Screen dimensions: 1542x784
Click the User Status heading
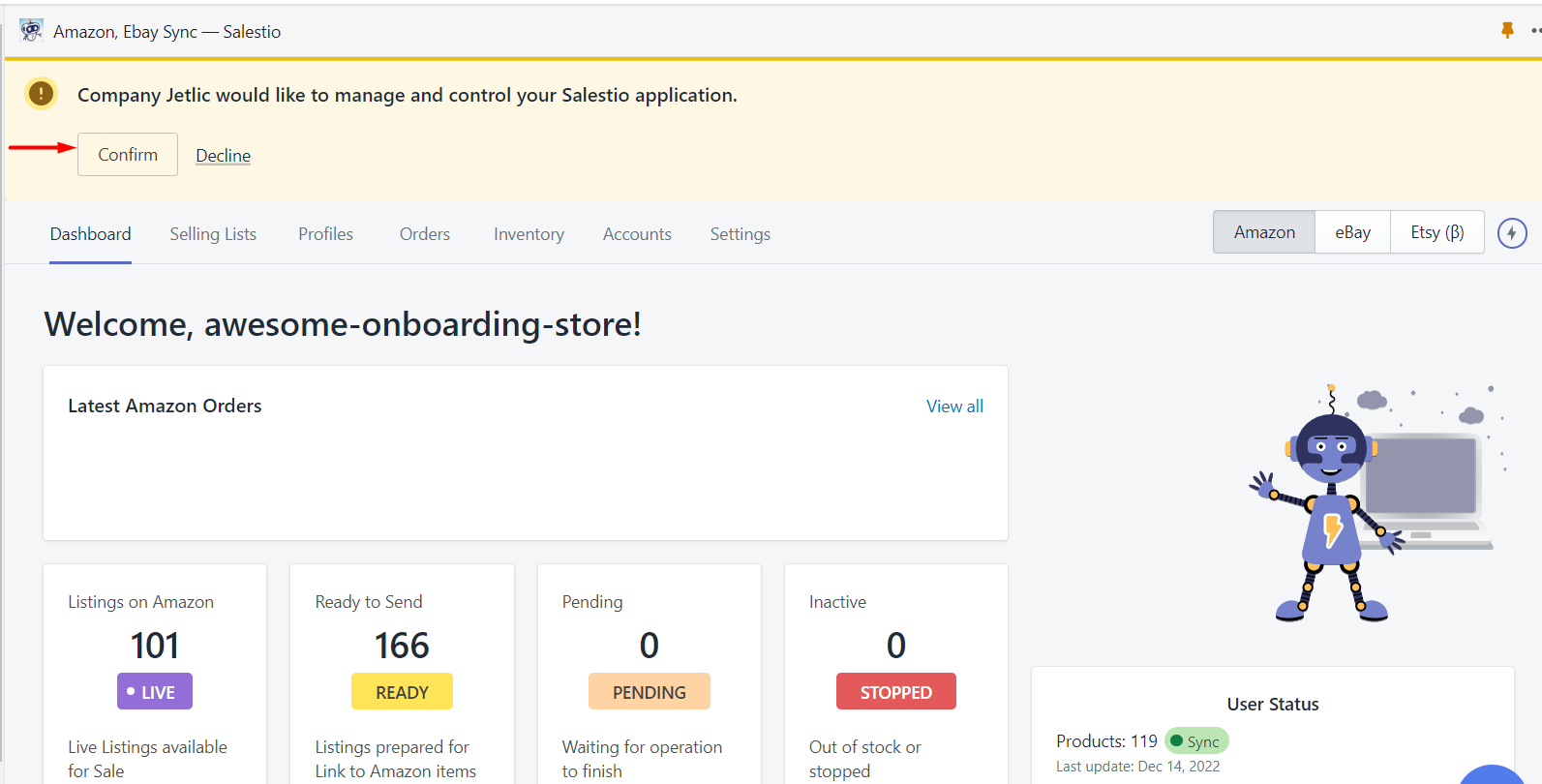pyautogui.click(x=1273, y=705)
